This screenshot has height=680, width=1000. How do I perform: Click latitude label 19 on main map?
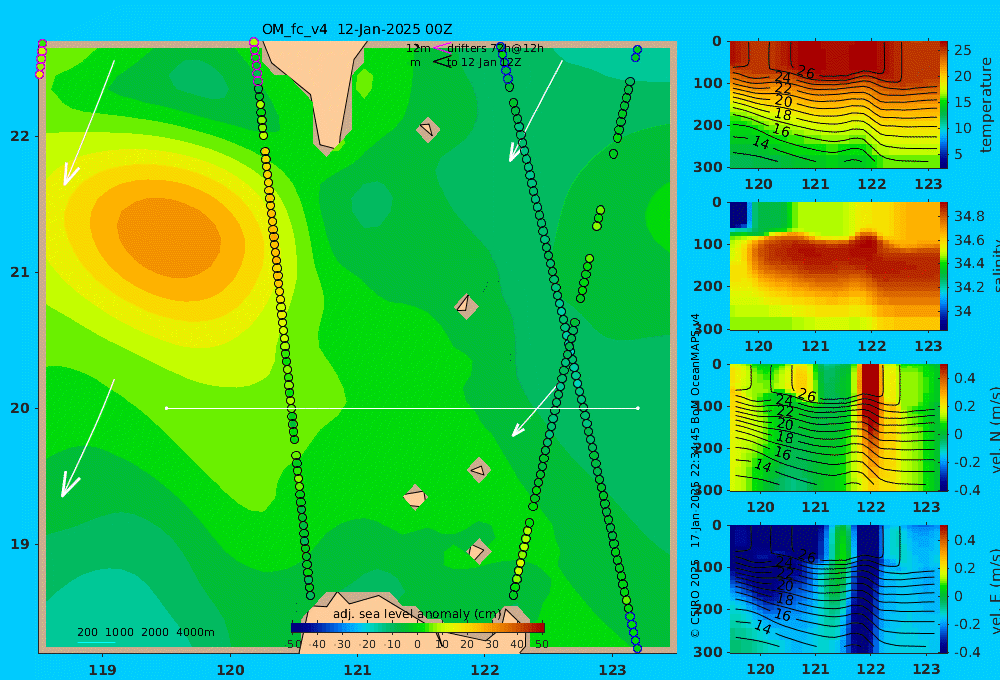(x=20, y=544)
